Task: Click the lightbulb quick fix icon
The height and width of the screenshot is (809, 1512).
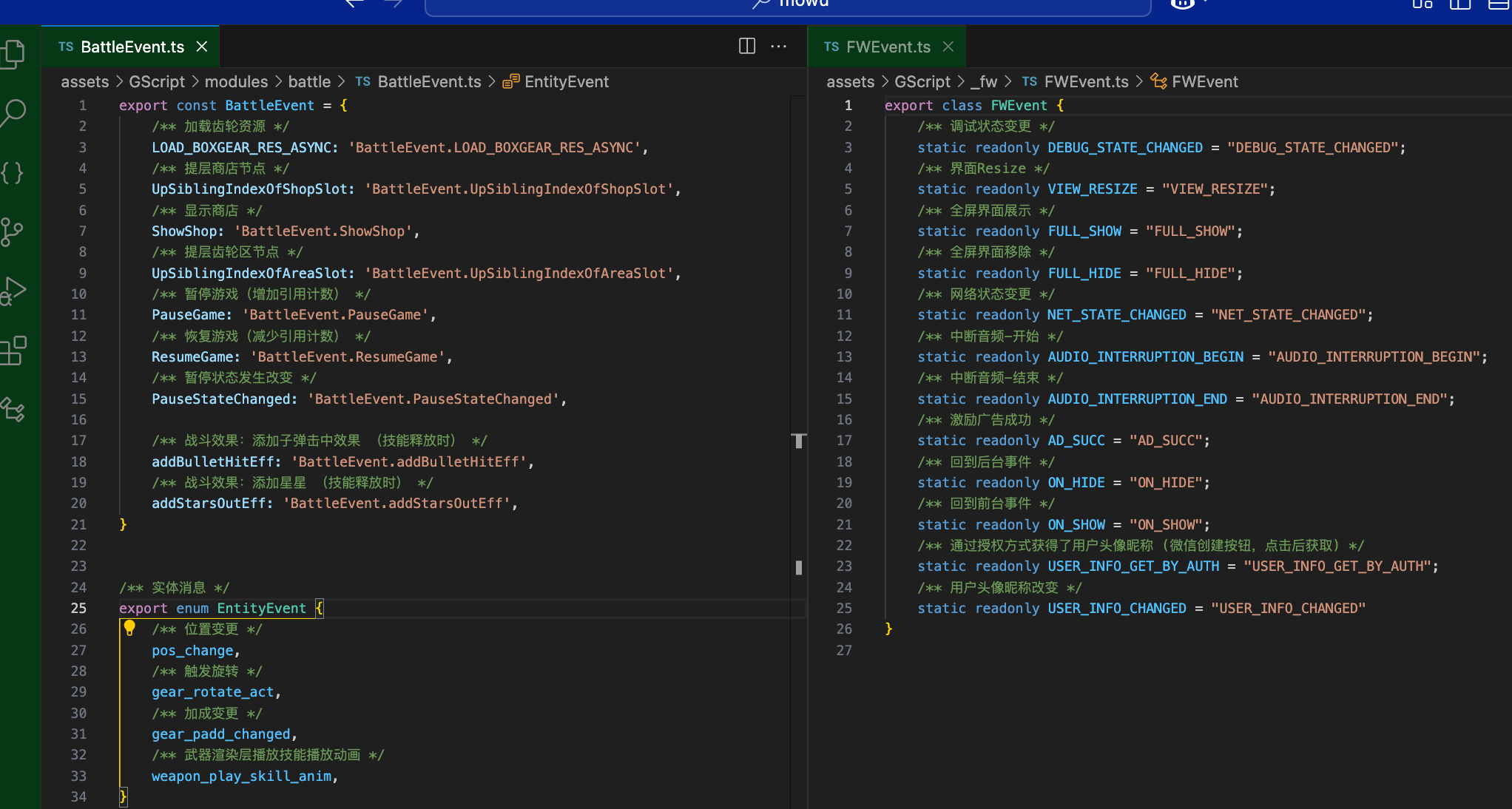Action: click(x=129, y=629)
